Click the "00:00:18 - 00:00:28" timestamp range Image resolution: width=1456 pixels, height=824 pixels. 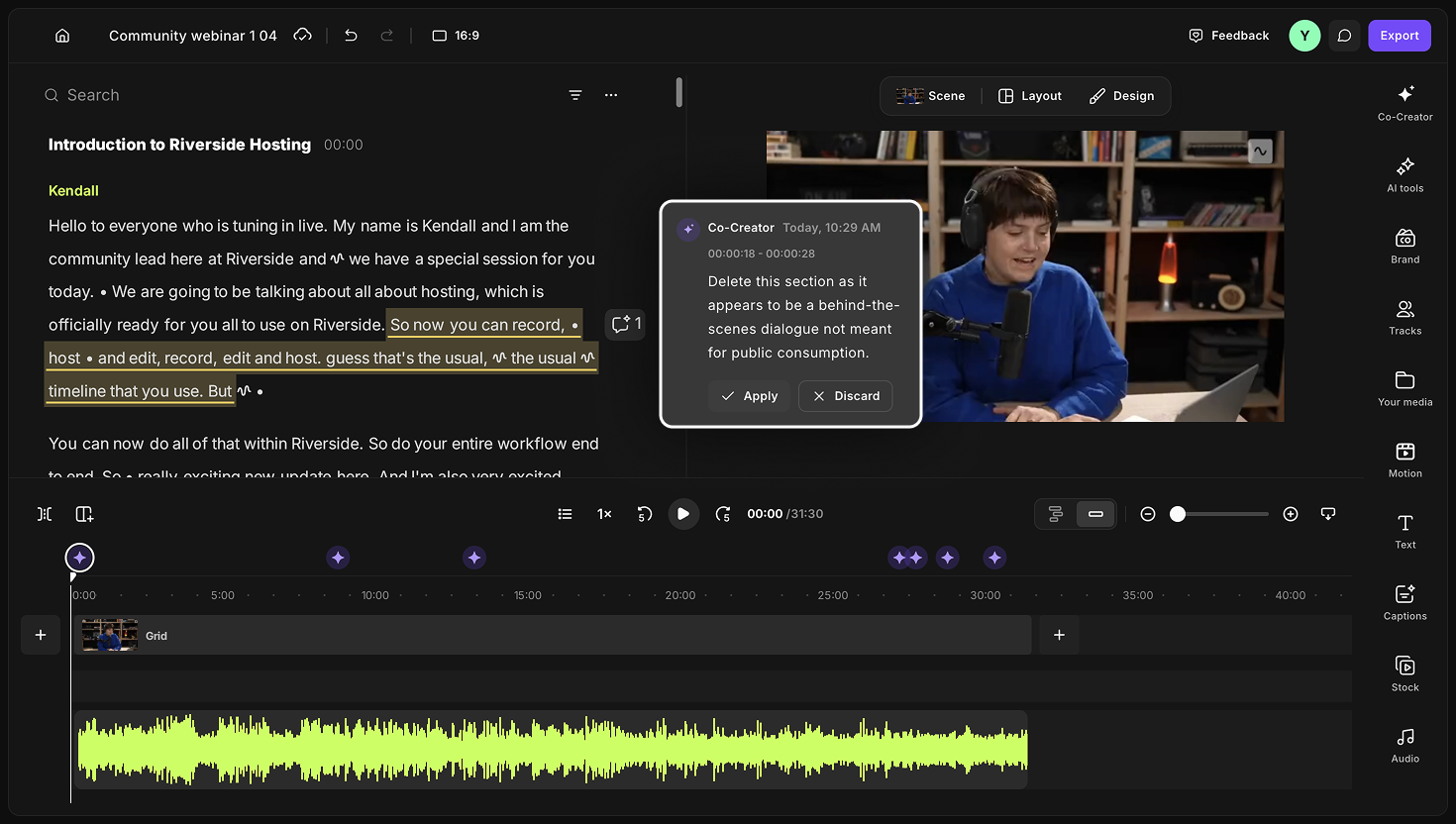point(762,254)
